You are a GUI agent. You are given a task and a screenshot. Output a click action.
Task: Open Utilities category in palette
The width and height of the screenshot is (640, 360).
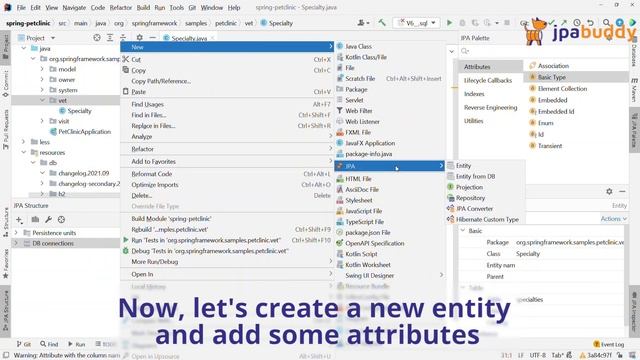coord(473,121)
